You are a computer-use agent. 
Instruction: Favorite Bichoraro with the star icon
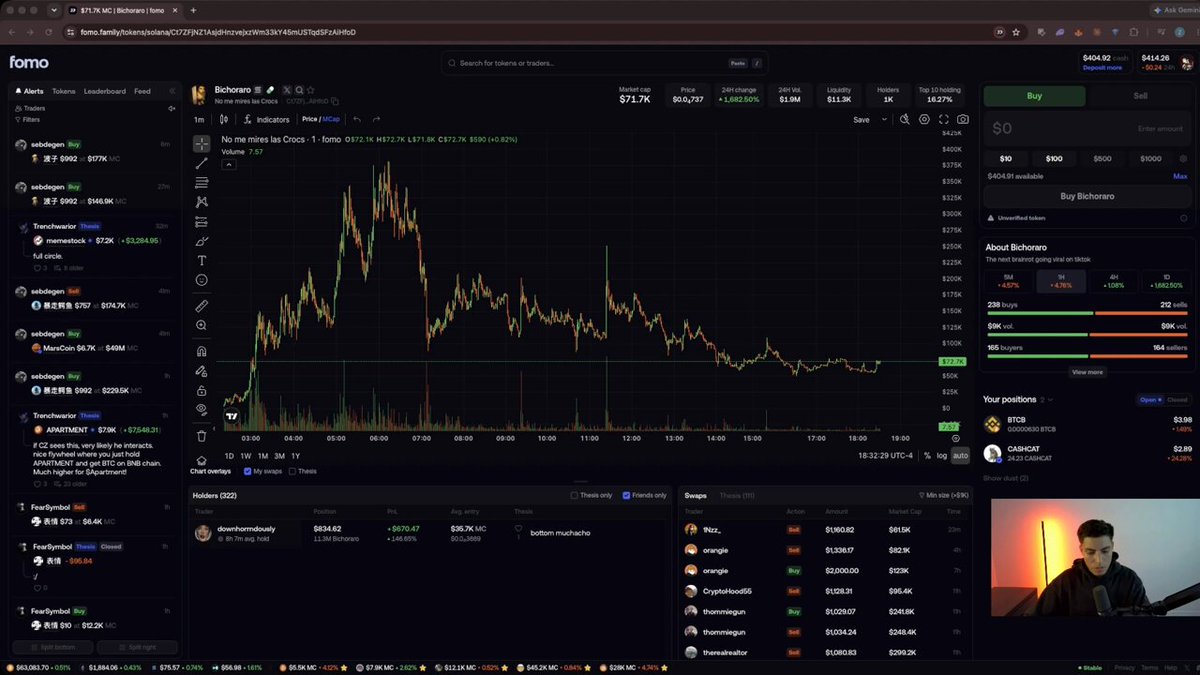pos(311,90)
